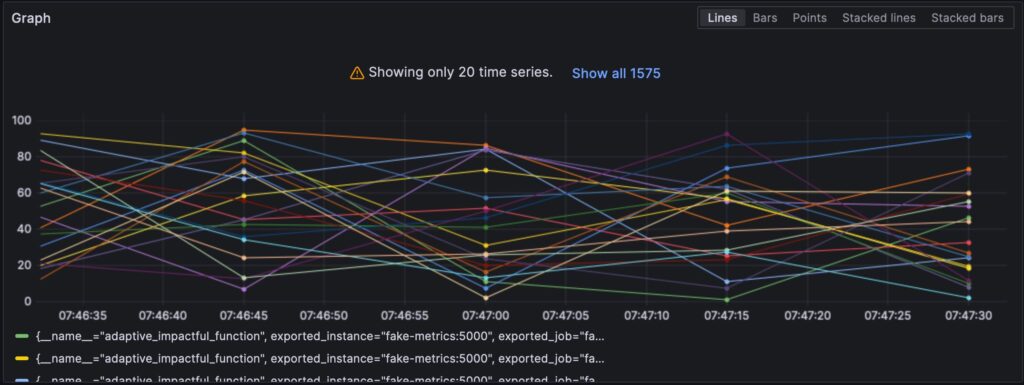Click the Graph panel title
The height and width of the screenshot is (385, 1024).
pyautogui.click(x=31, y=18)
